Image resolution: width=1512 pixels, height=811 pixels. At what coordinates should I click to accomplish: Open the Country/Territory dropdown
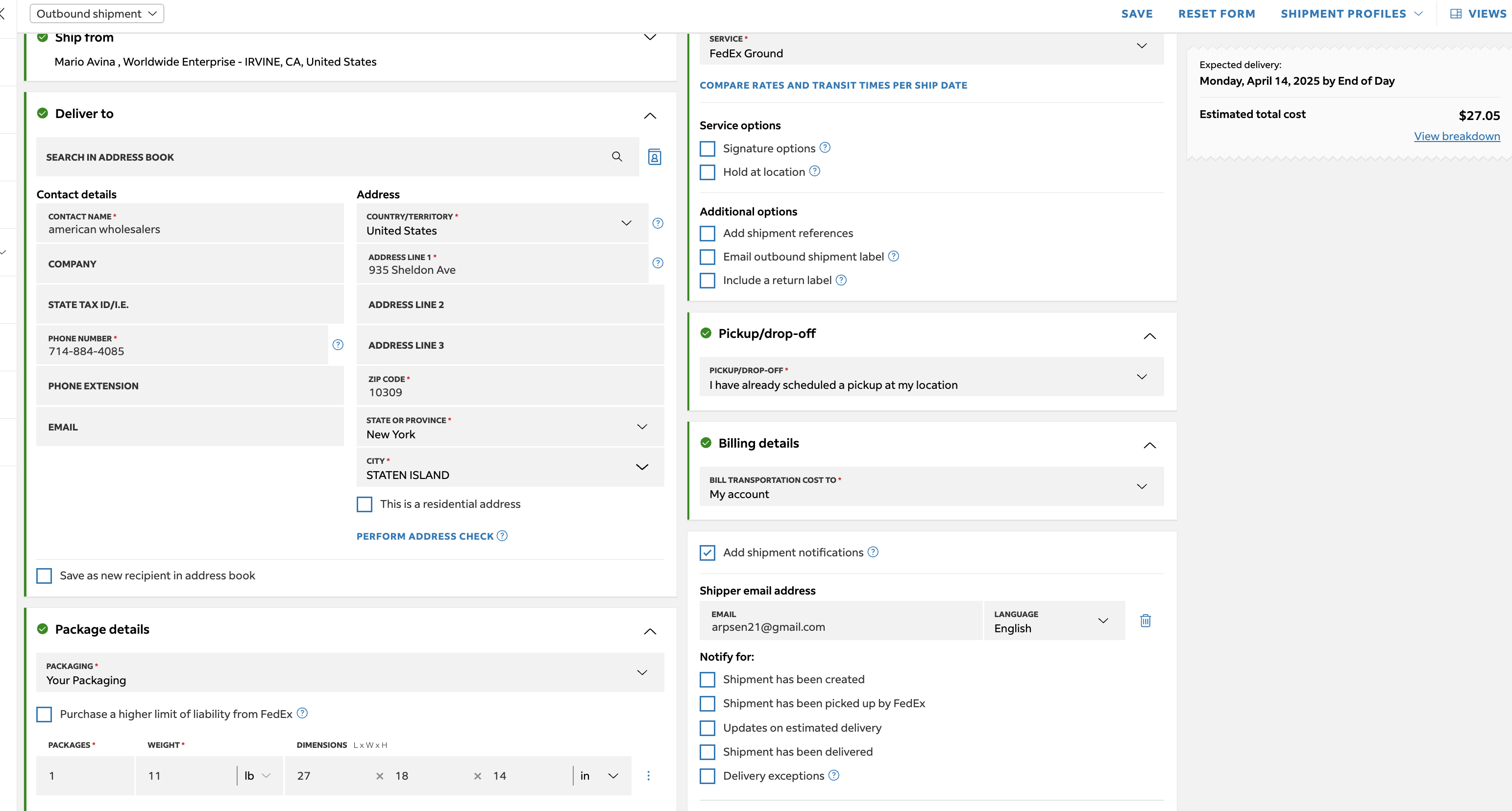click(502, 223)
